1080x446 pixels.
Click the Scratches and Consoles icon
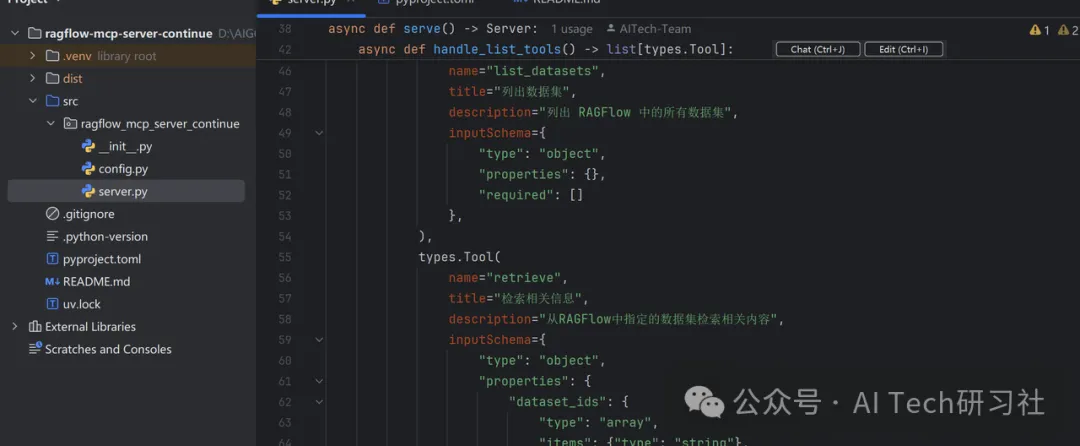pyautogui.click(x=34, y=349)
